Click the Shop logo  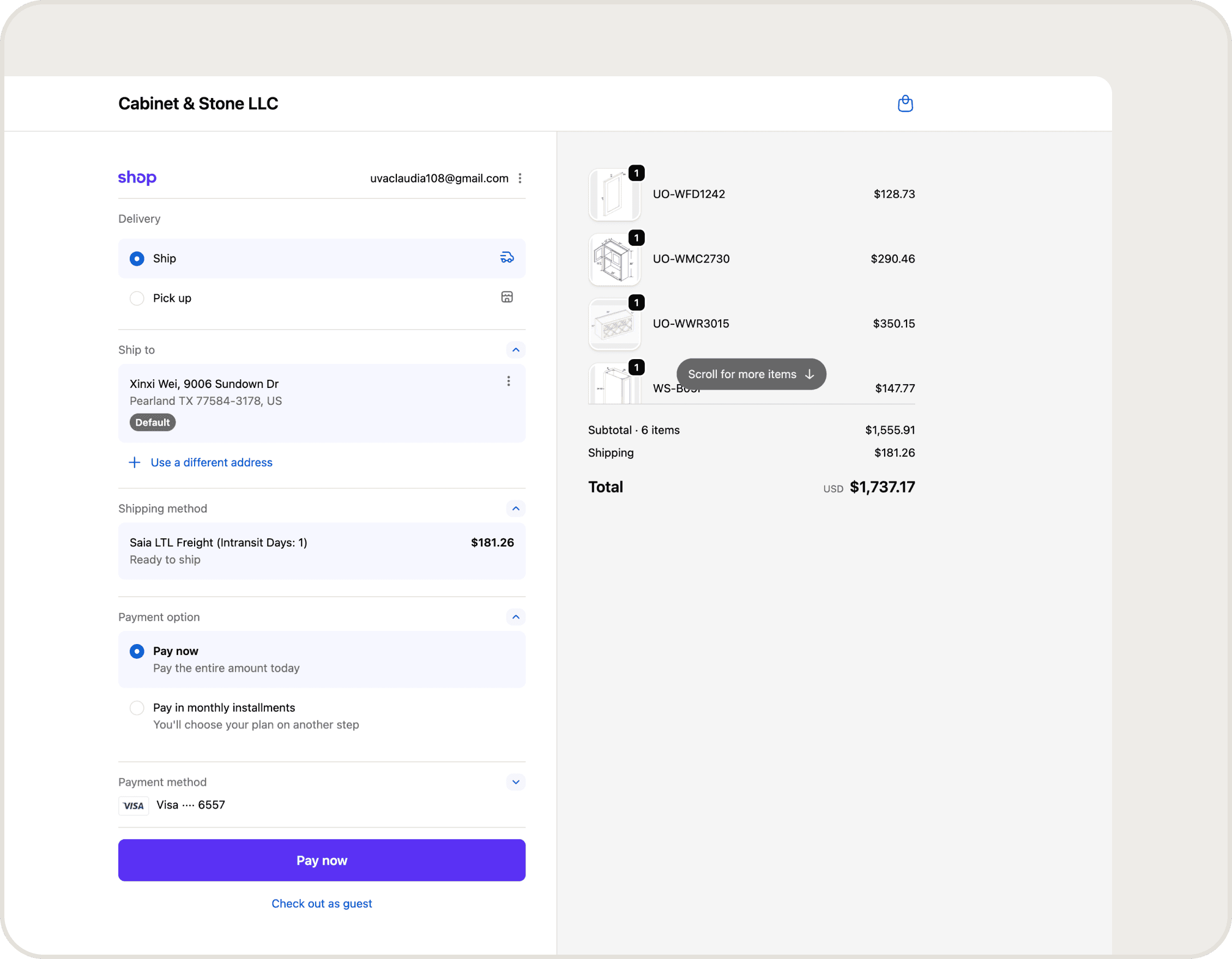(137, 178)
